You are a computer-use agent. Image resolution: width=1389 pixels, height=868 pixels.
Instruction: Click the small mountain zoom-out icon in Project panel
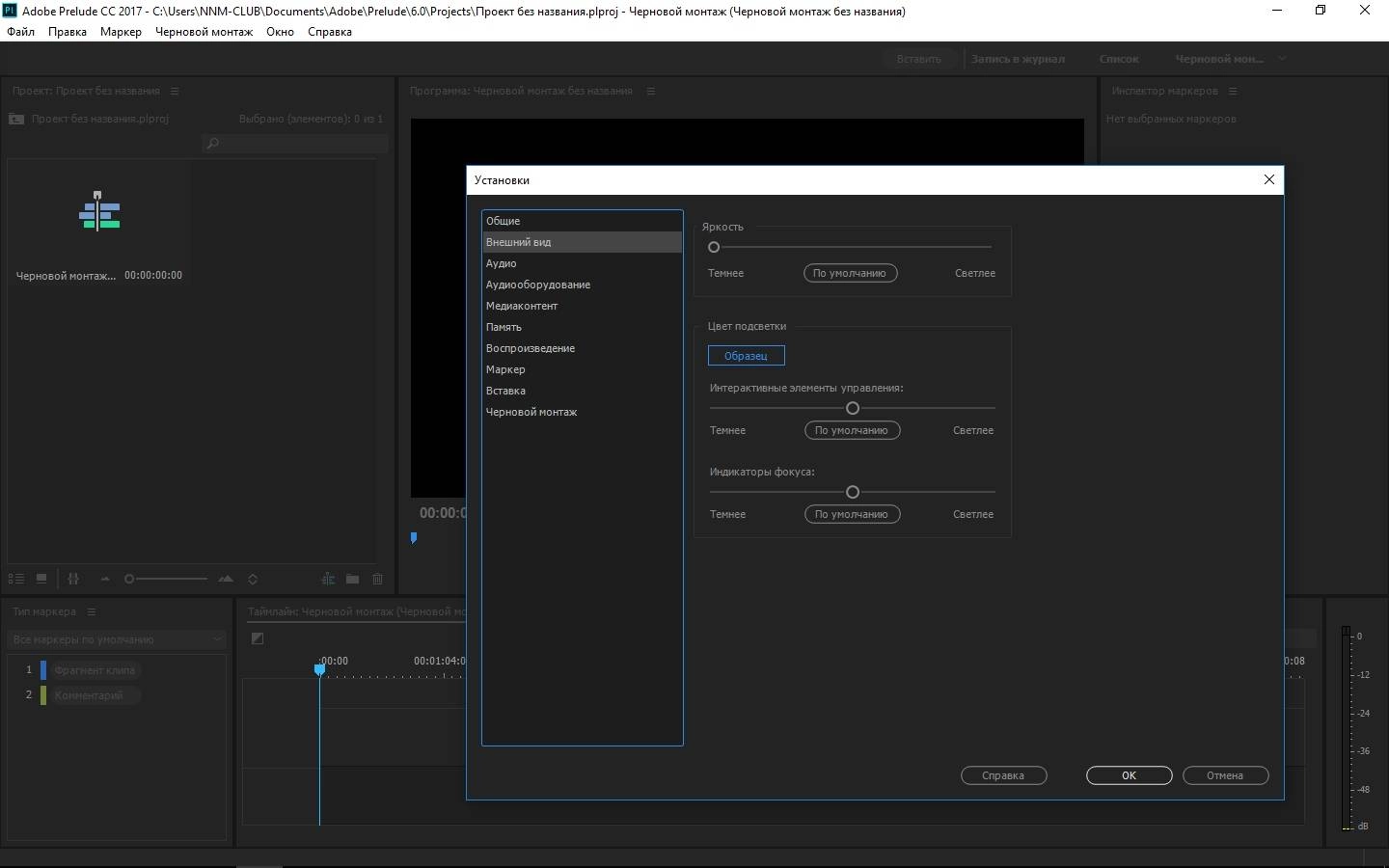(x=105, y=580)
